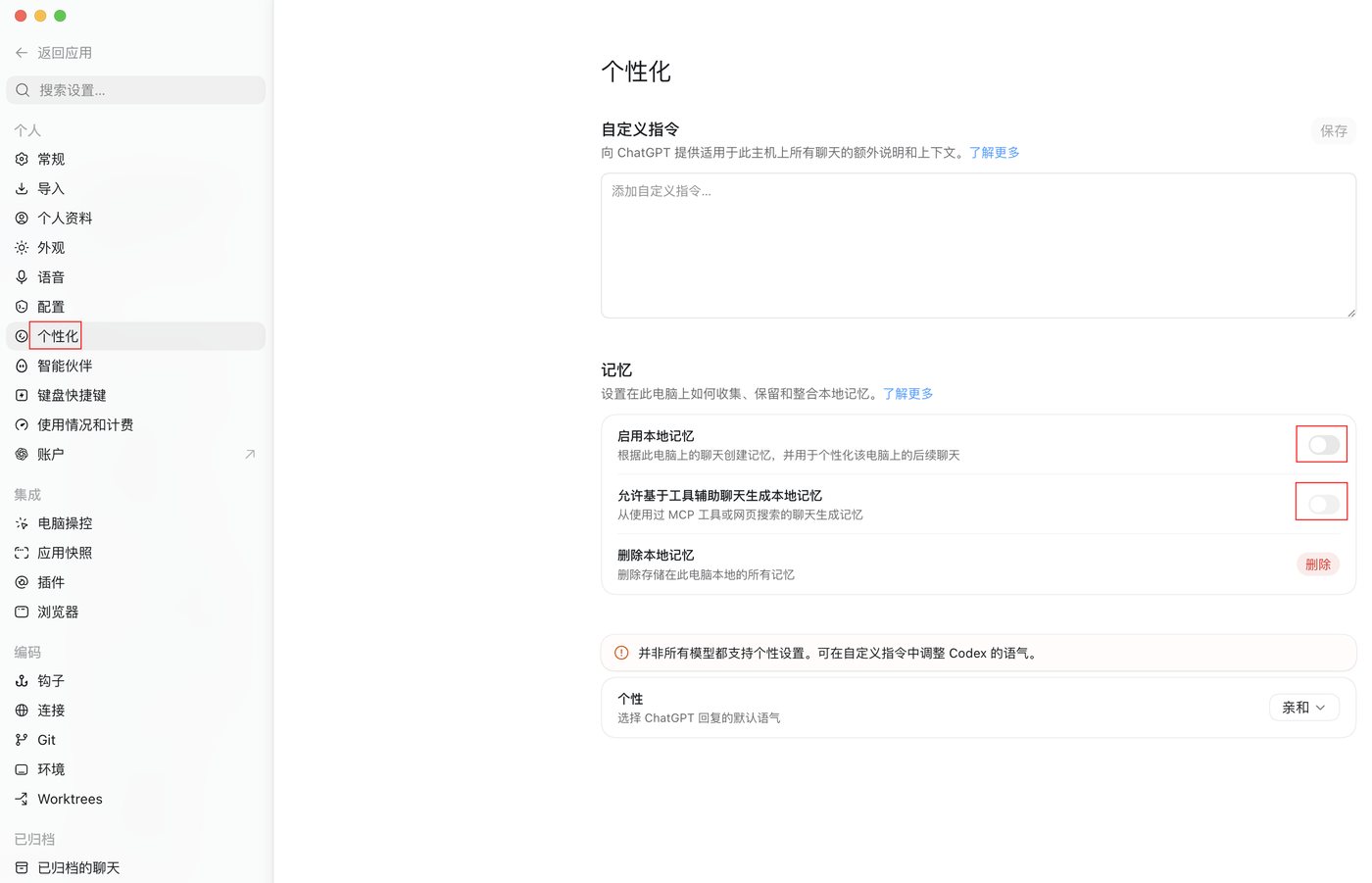Viewport: 1372px width, 883px height.
Task: Click the OpenAI logo icon beside 账户
Action: tap(22, 454)
